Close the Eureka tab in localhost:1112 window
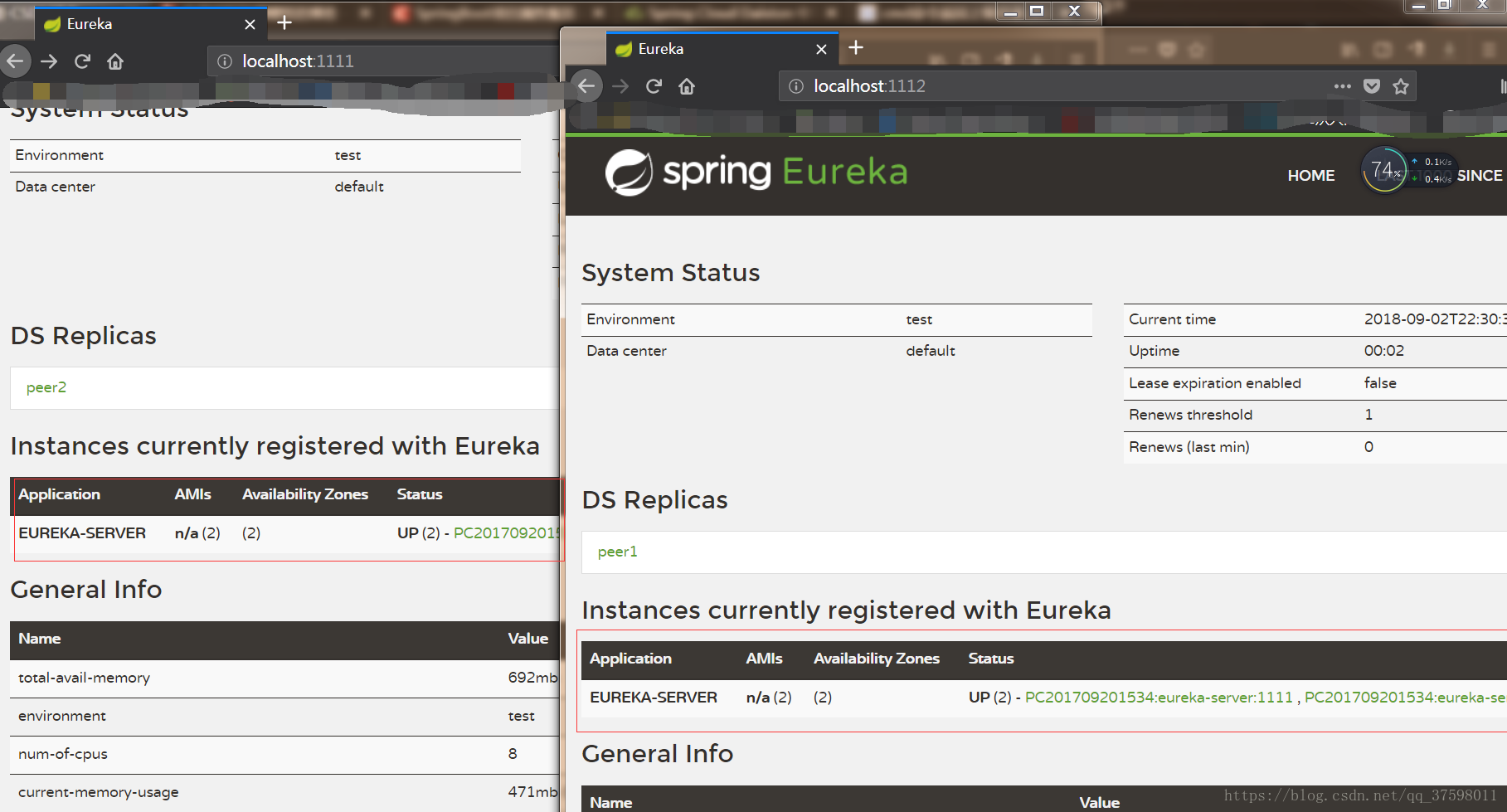 [821, 50]
